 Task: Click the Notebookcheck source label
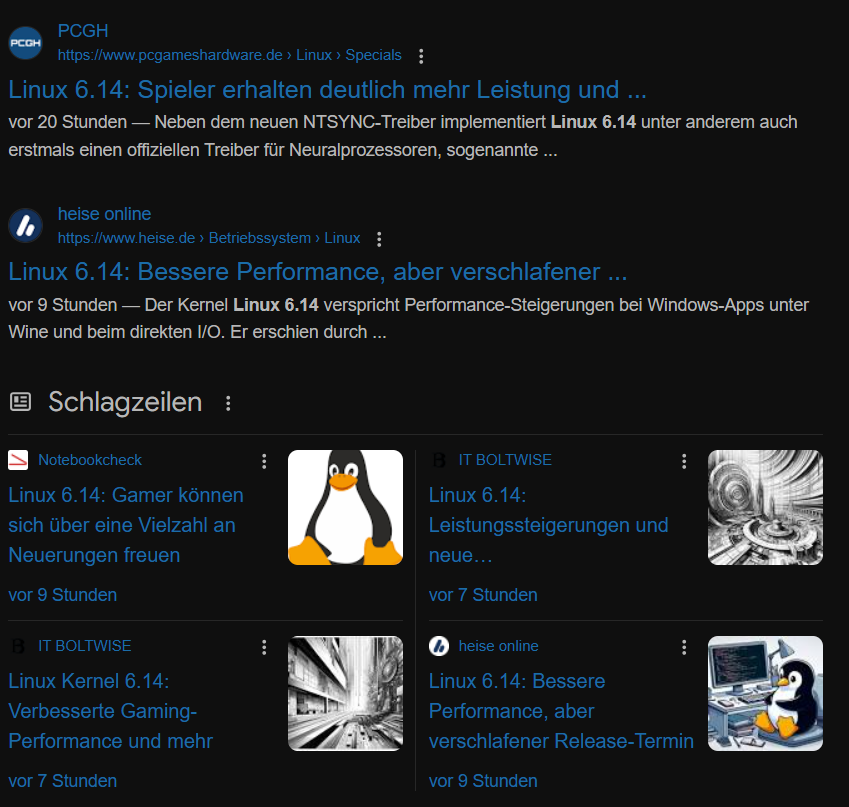click(x=90, y=460)
